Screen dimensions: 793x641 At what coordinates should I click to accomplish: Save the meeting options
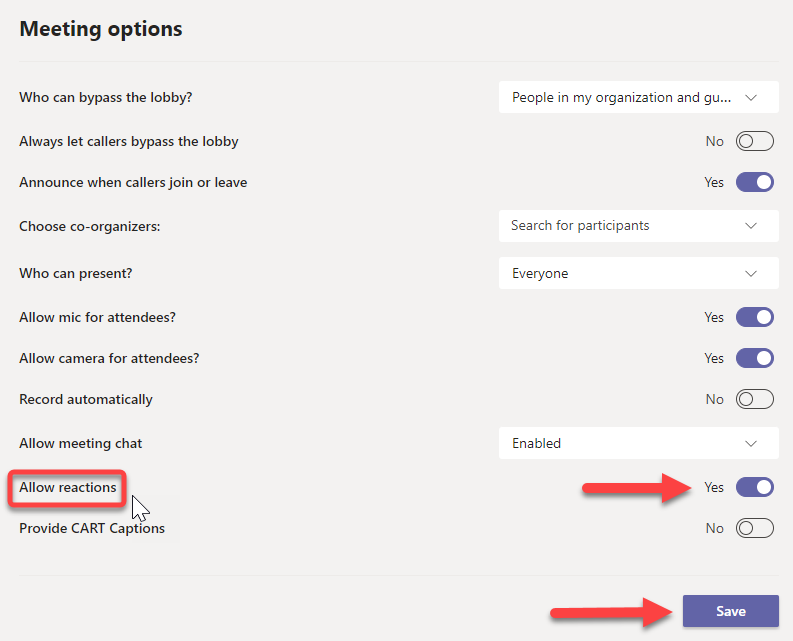(x=730, y=611)
